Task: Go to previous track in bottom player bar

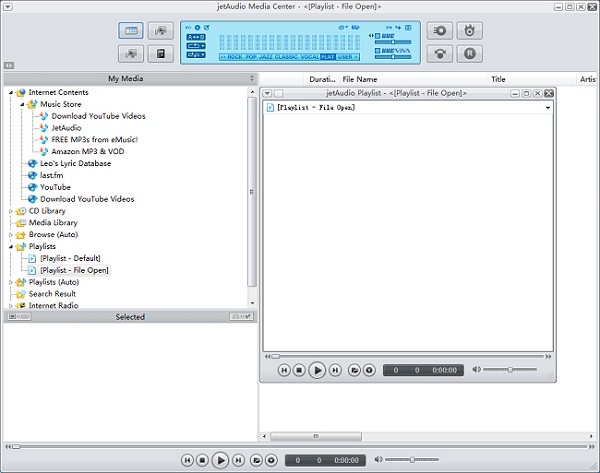Action: (187, 460)
